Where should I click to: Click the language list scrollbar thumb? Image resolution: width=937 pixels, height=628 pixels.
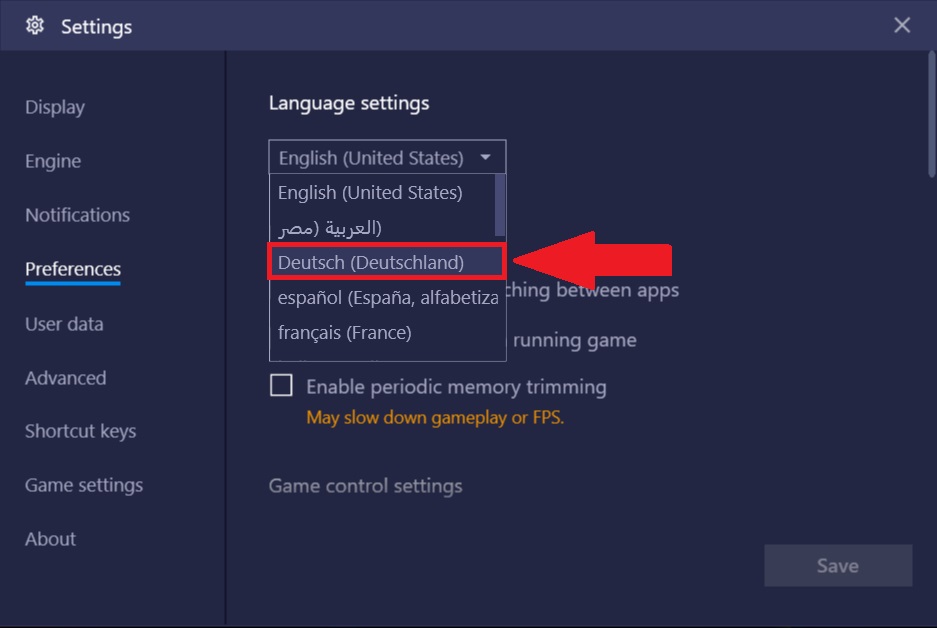point(500,205)
